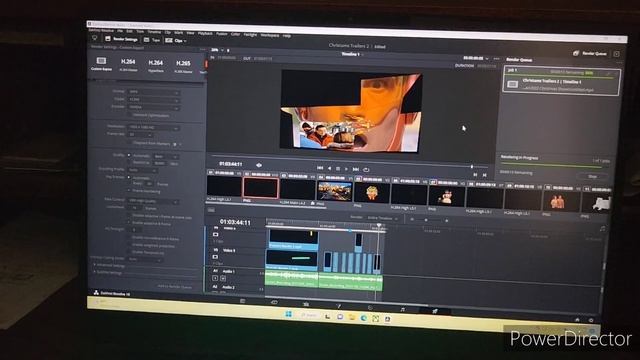
Task: Open the Encoder dropdown
Action: [153, 107]
